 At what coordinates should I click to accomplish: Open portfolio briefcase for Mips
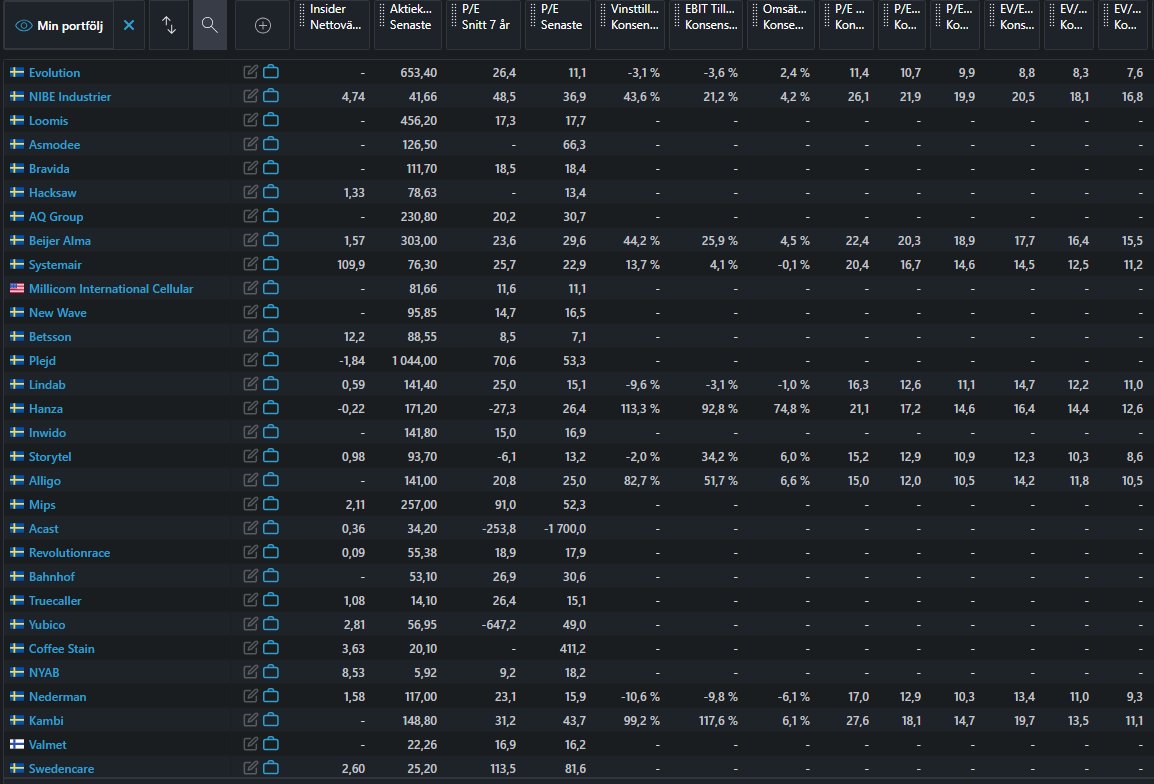coord(271,504)
